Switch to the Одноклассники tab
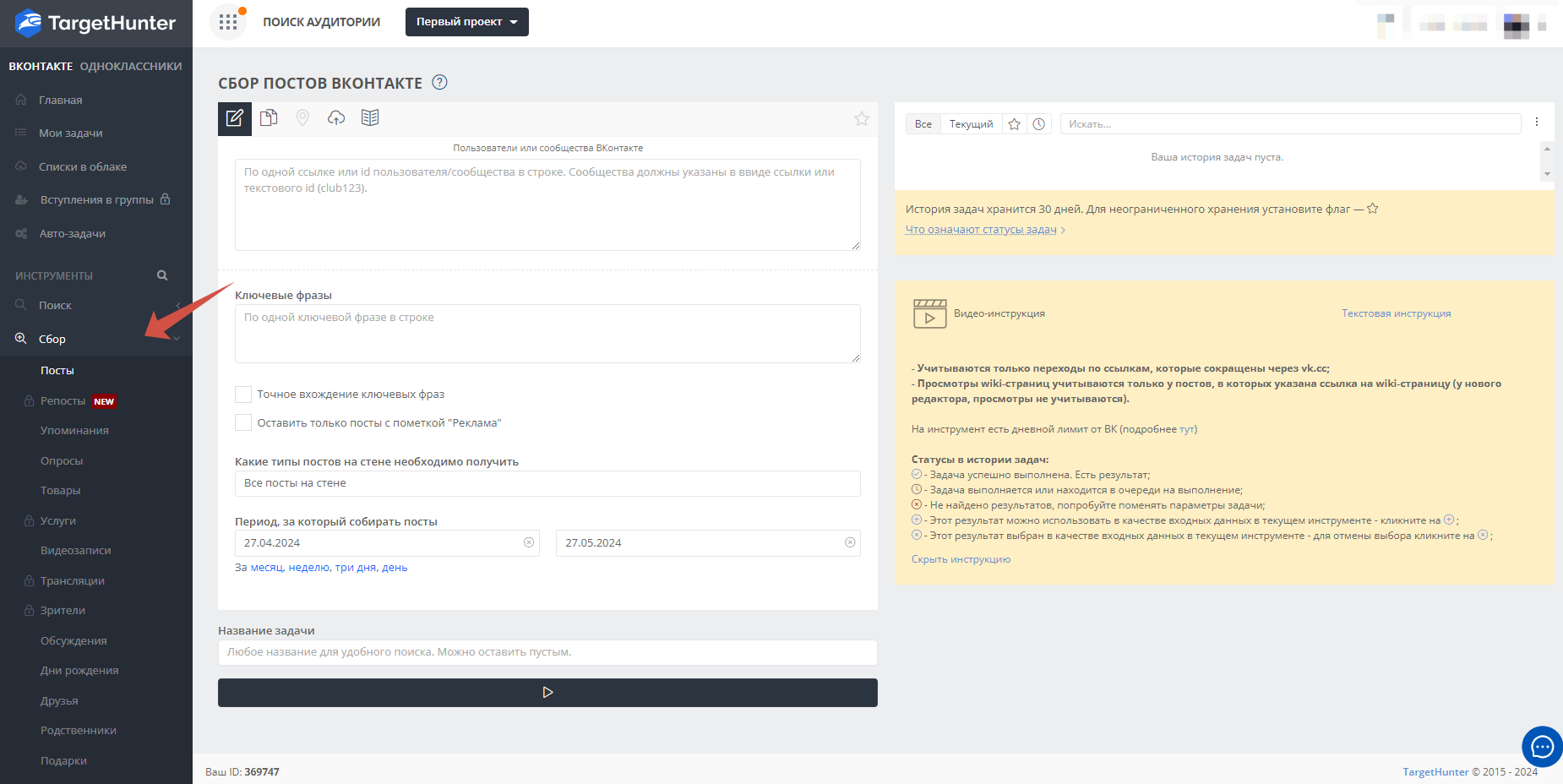This screenshot has width=1563, height=784. [x=131, y=66]
